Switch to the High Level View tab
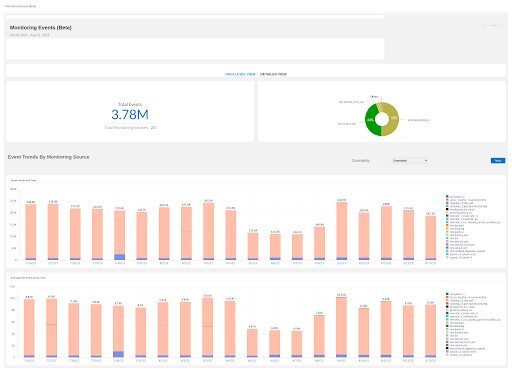 [x=240, y=74]
